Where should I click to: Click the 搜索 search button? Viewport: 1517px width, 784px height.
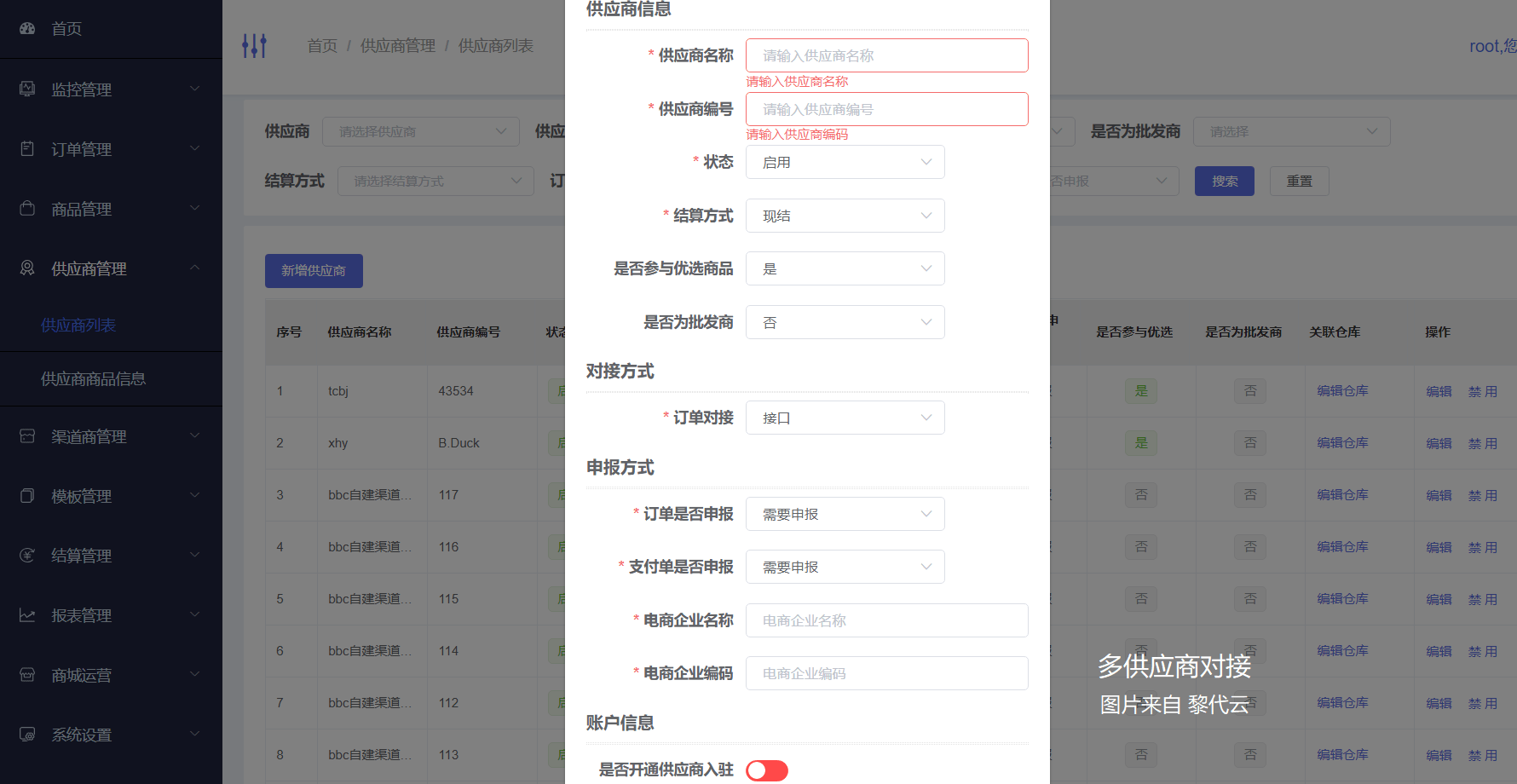[x=1225, y=181]
